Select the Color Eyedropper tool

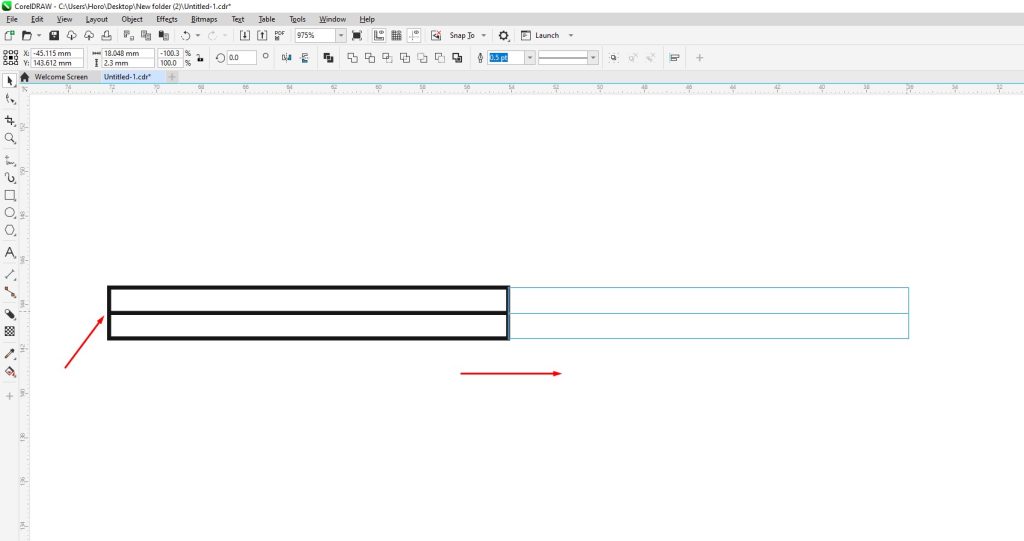tap(10, 353)
